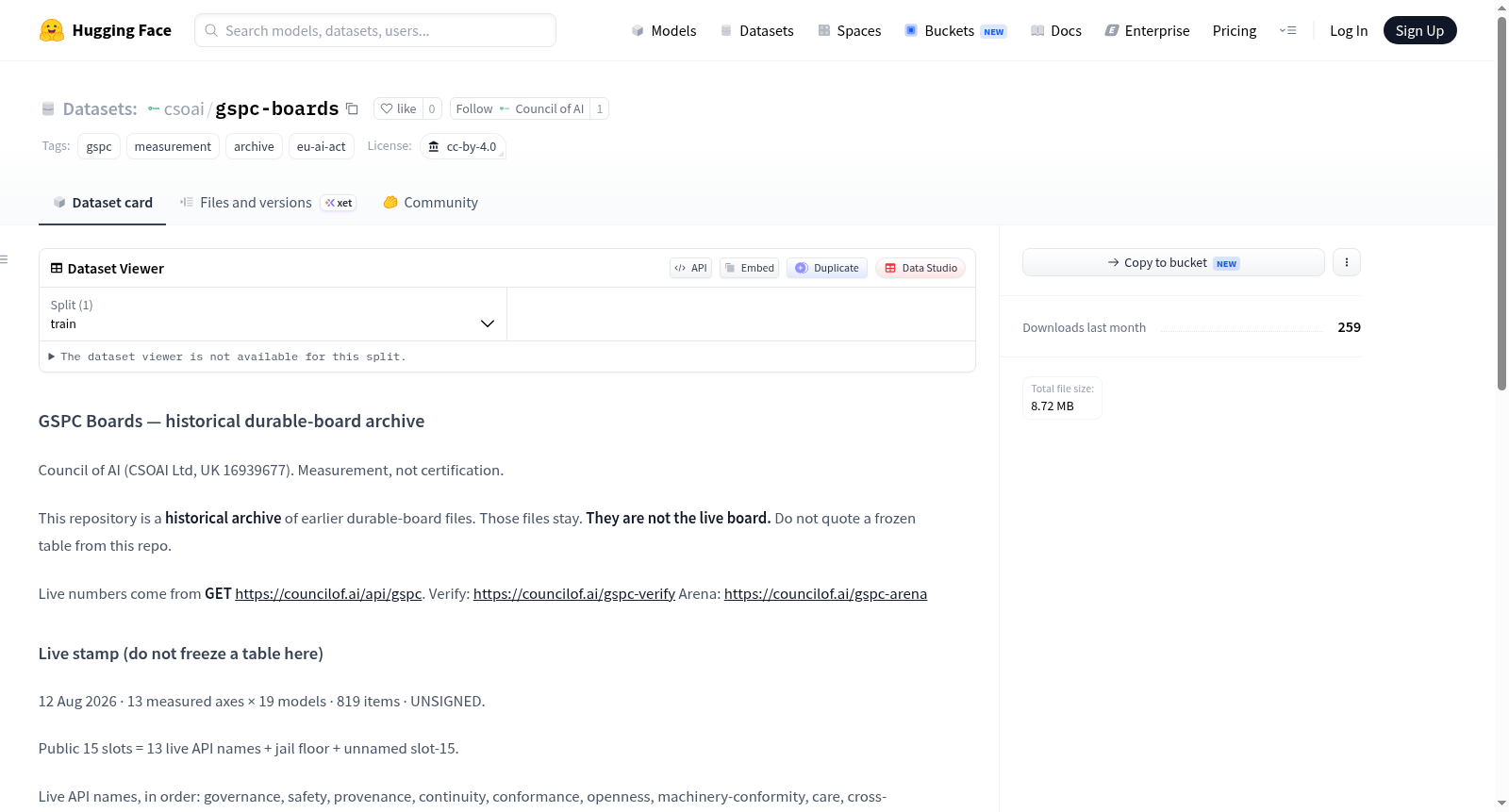Click the '8.72 MB' file size value

[1053, 406]
